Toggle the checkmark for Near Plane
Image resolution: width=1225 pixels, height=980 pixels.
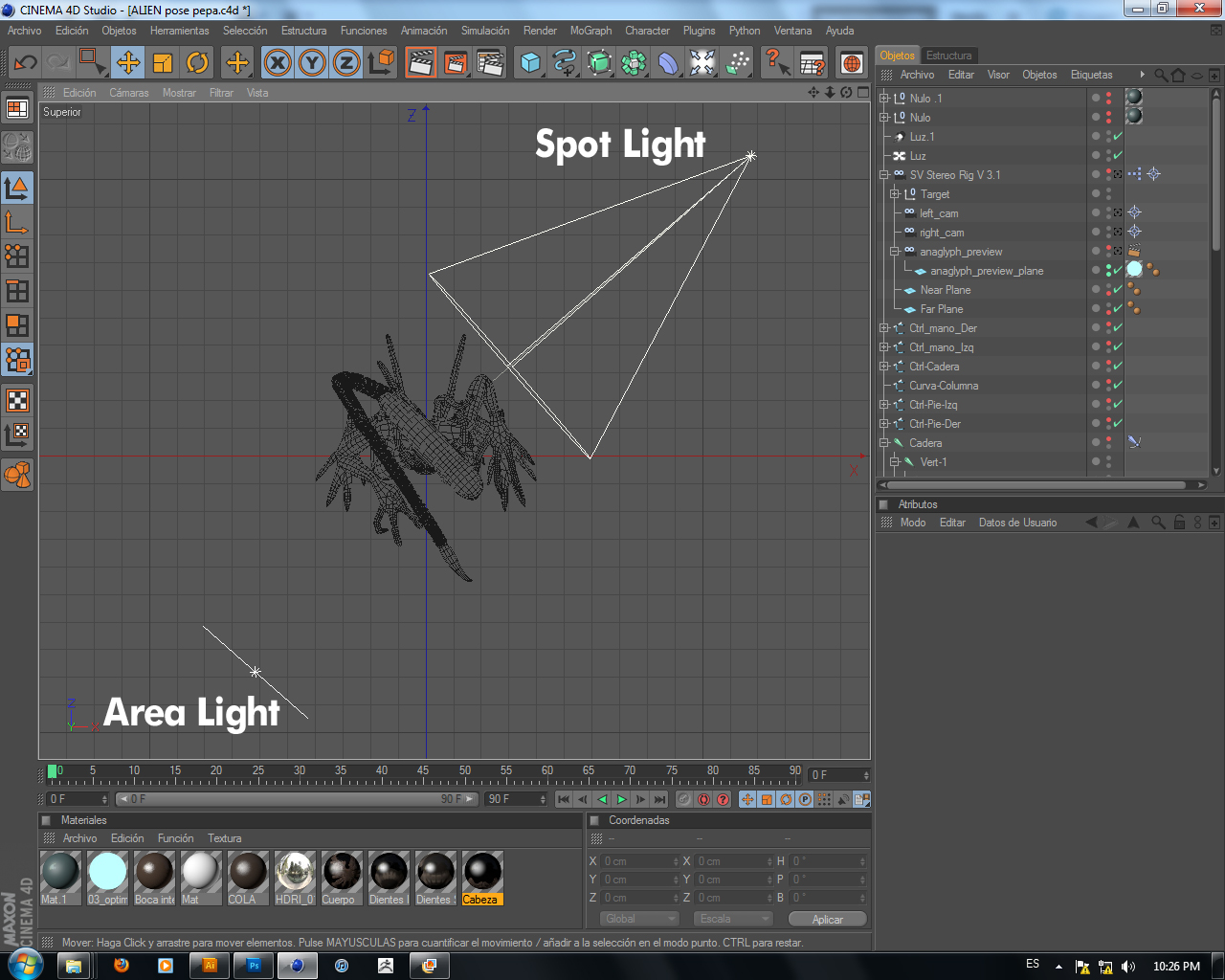tap(1118, 289)
